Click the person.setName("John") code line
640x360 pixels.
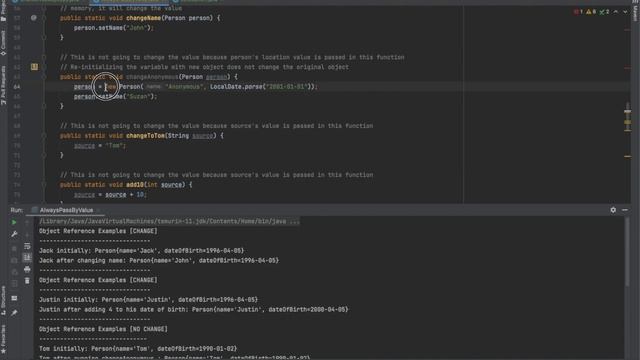pyautogui.click(x=113, y=28)
